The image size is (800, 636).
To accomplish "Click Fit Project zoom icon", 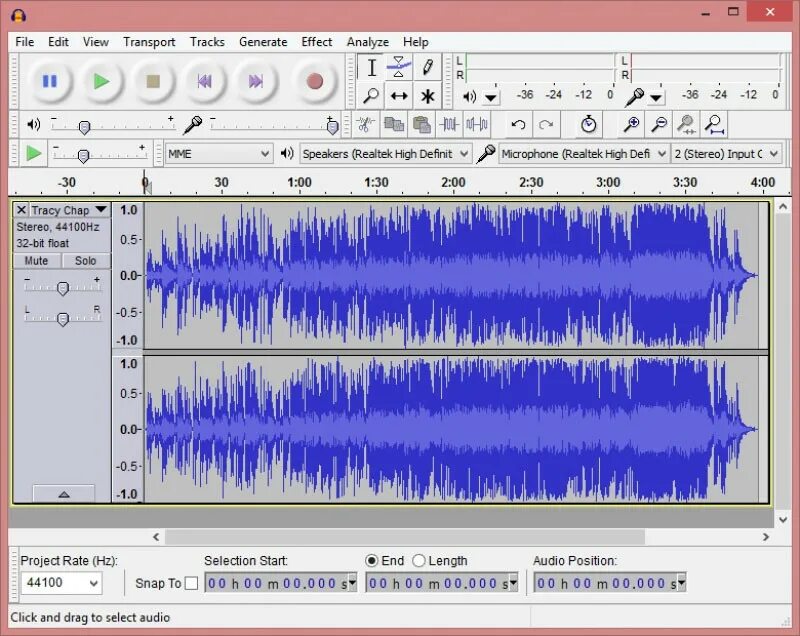I will coord(714,124).
